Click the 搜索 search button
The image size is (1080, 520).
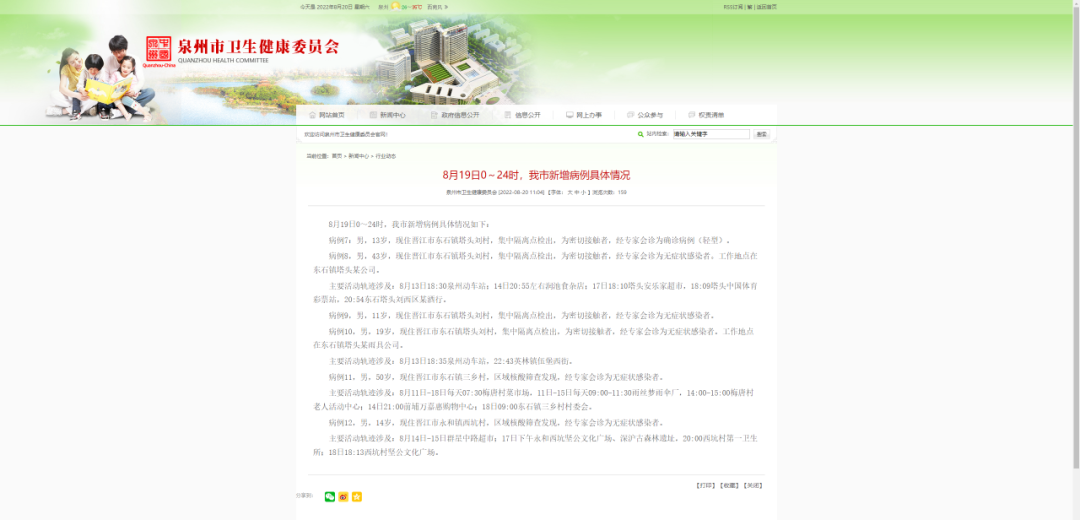point(761,134)
